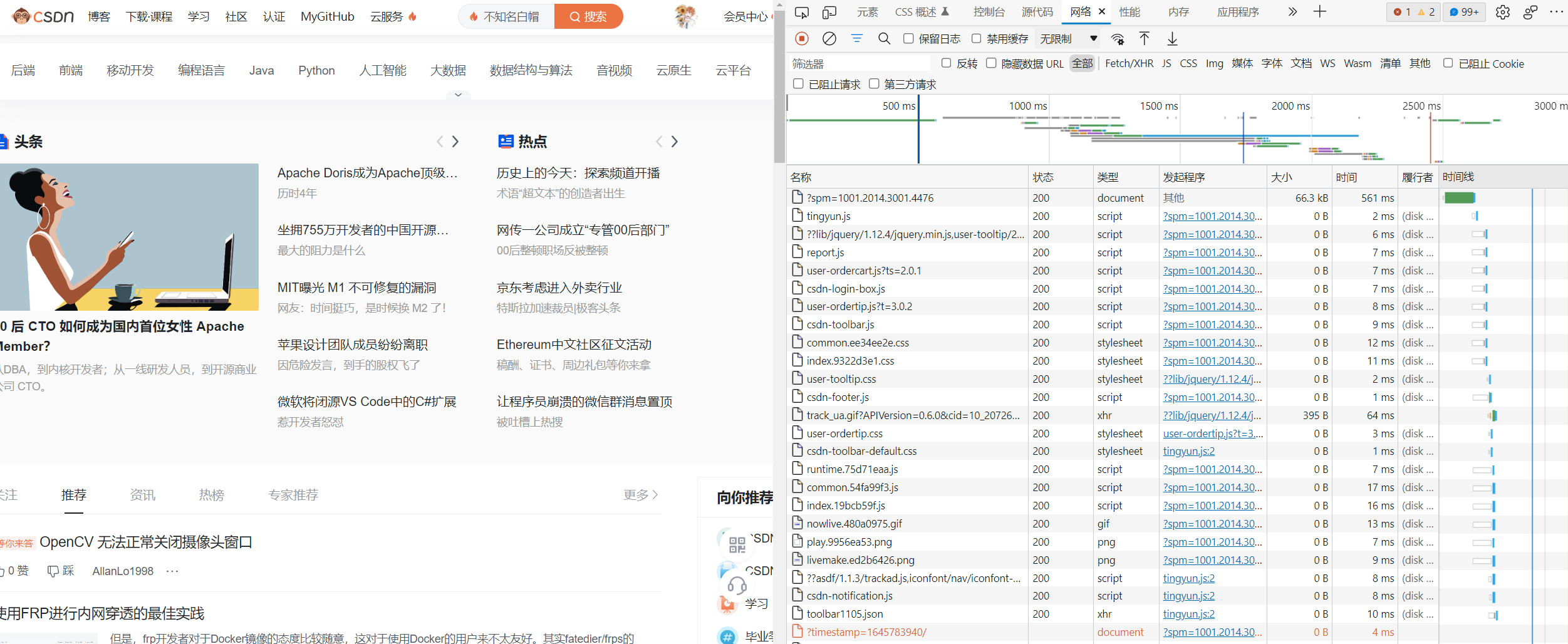Screen dimensions: 1568x644
Task: Toggle device emulation icon in DevTools
Action: [829, 12]
